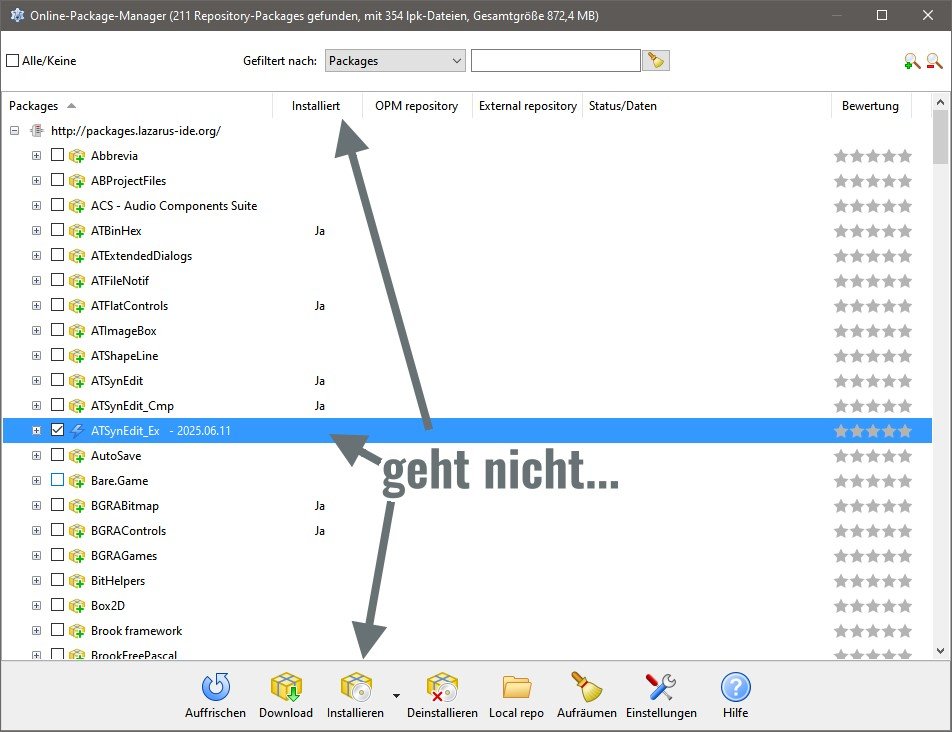The image size is (952, 732).
Task: Click the vertical scrollbar up arrow
Action: click(940, 103)
